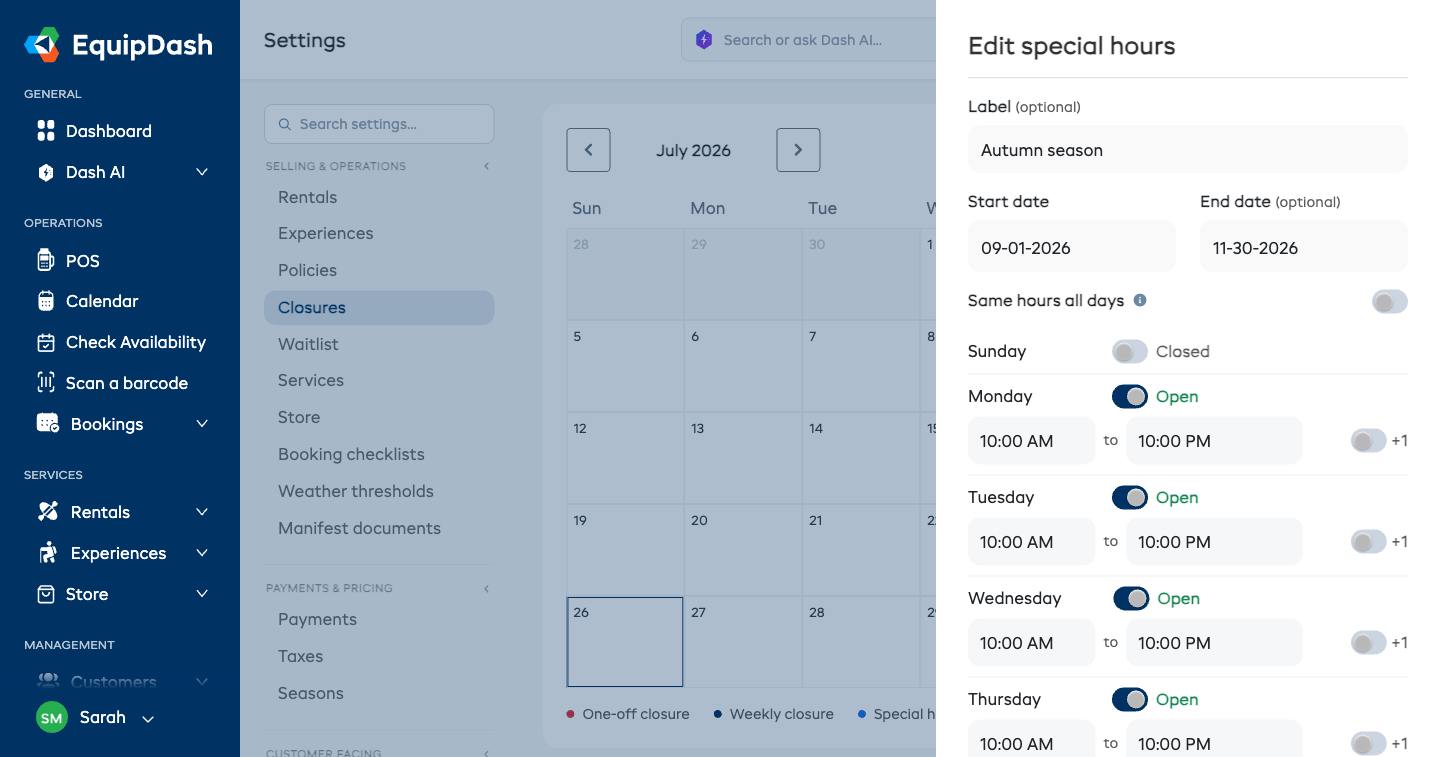Click the Experiences sidebar icon
The width and height of the screenshot is (1440, 757).
coord(48,553)
